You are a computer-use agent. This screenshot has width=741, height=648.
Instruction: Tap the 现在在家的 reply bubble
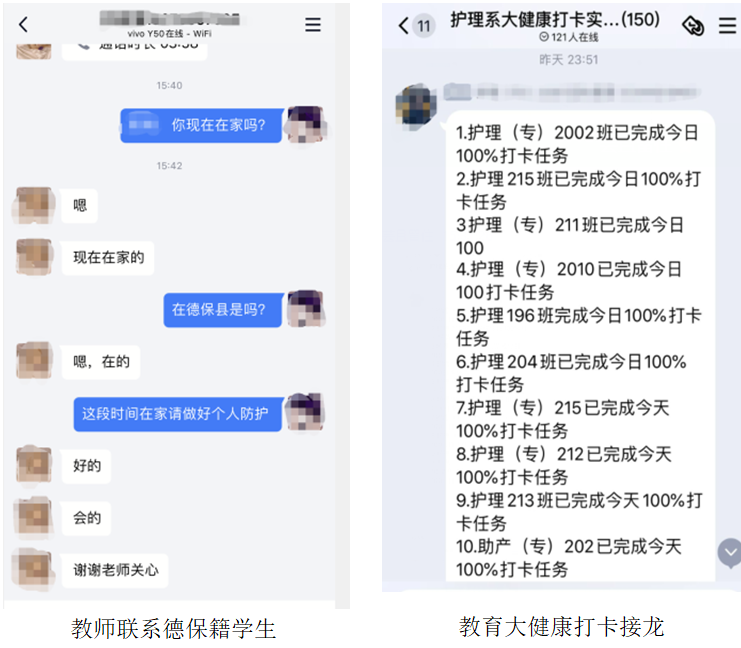(x=108, y=258)
